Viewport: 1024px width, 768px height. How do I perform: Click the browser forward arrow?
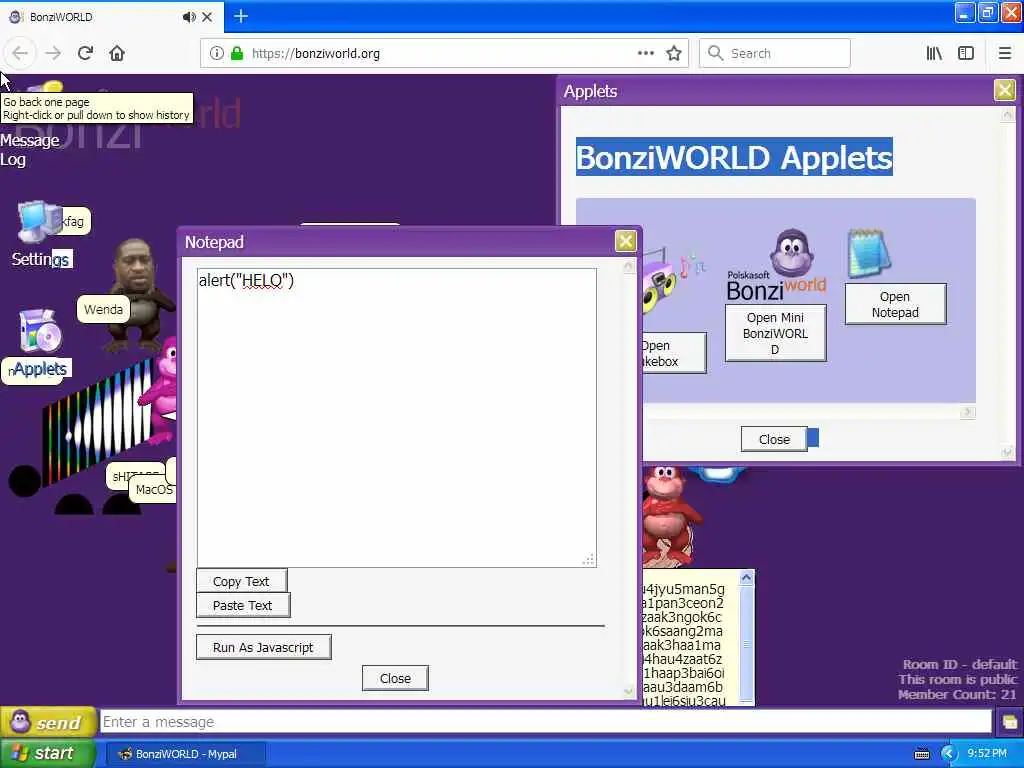[x=53, y=53]
